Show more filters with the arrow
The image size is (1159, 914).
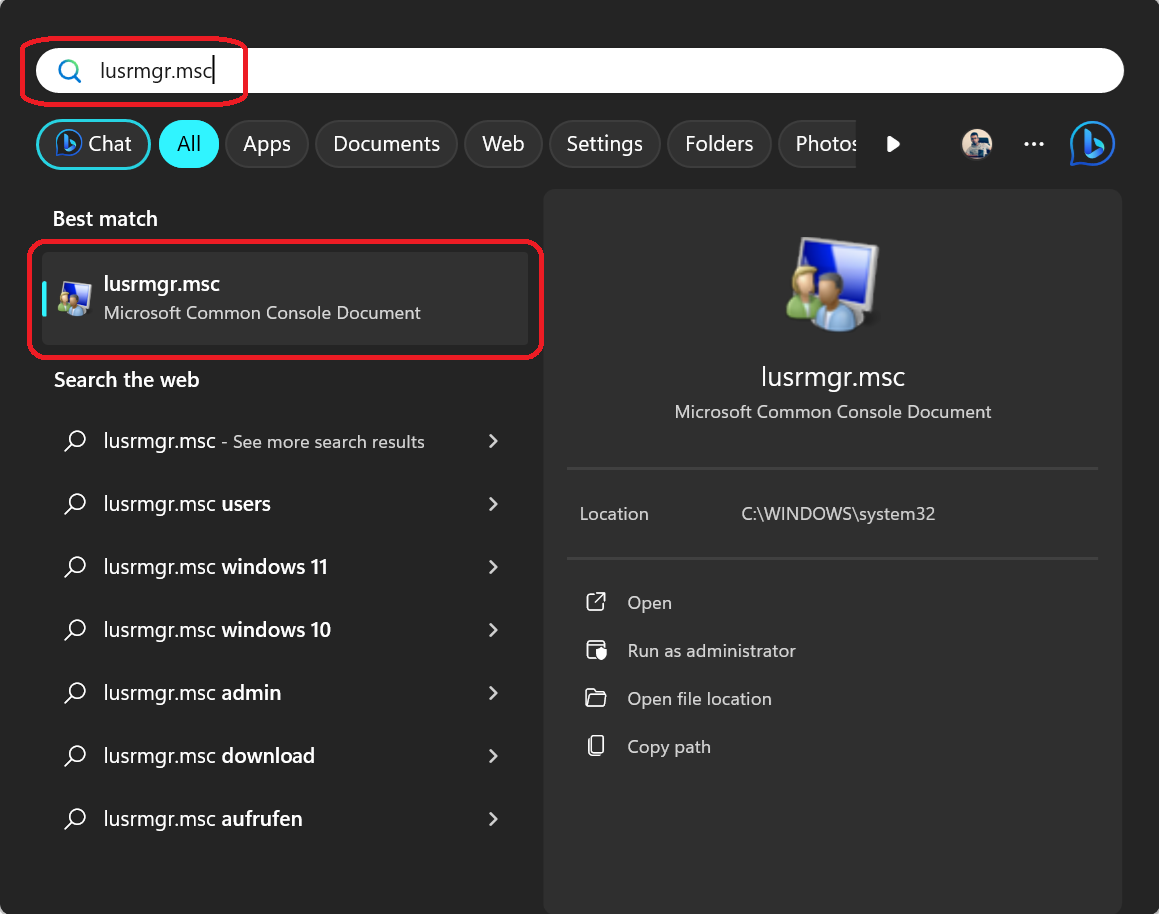click(x=893, y=144)
